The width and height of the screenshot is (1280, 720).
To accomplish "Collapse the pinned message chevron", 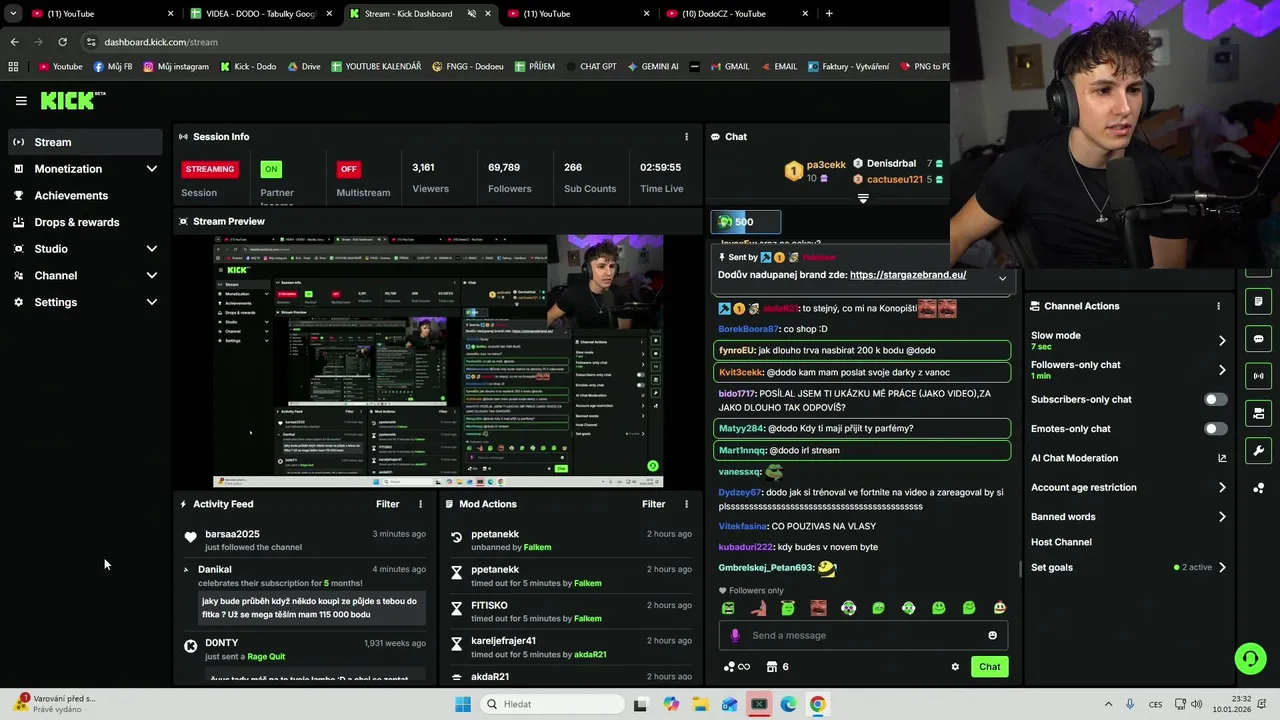I will point(1002,279).
